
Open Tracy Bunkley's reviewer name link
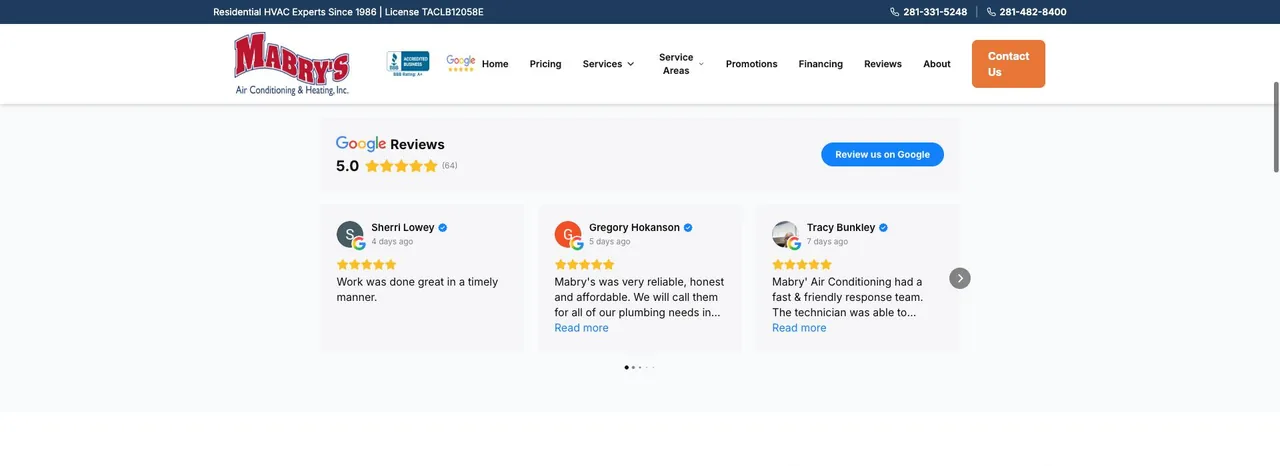(x=841, y=228)
